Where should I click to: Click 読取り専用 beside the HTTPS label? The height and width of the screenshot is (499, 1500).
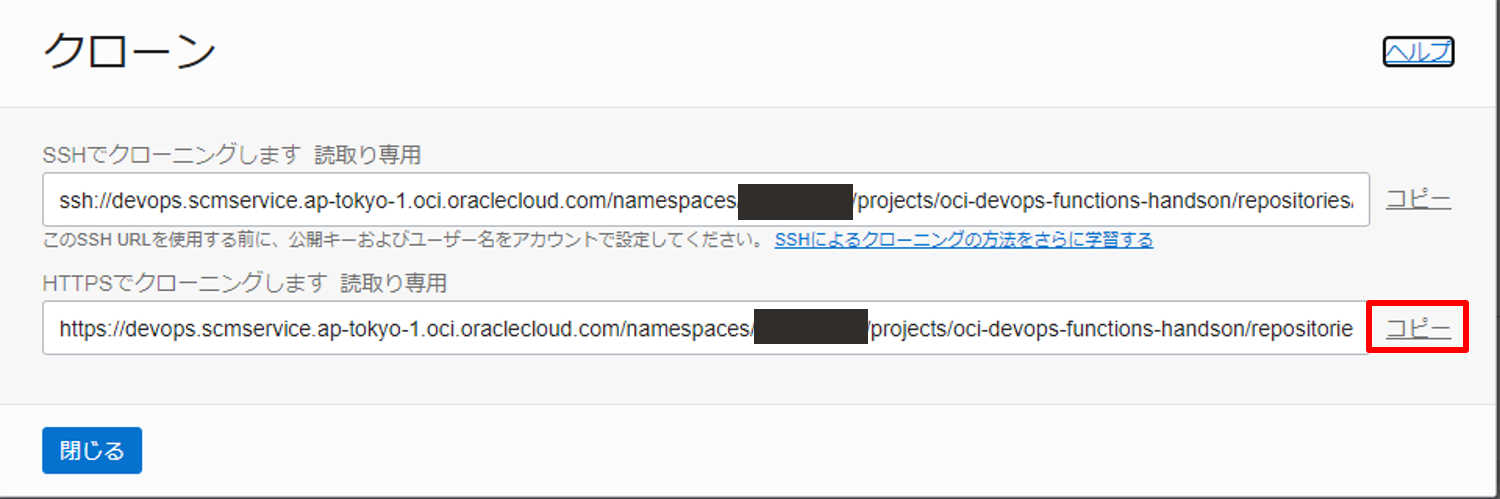pyautogui.click(x=393, y=283)
